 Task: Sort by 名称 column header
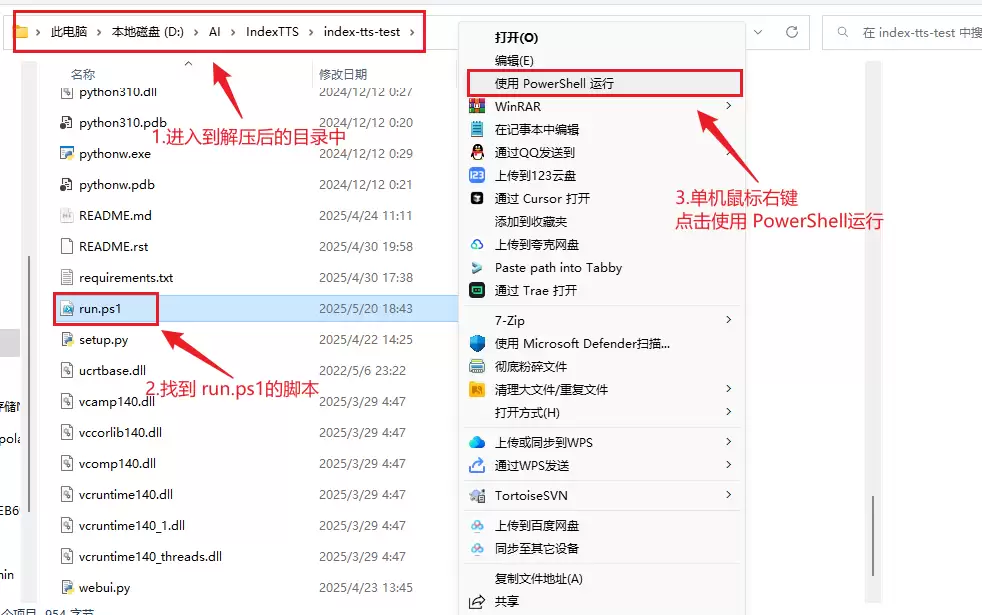83,75
